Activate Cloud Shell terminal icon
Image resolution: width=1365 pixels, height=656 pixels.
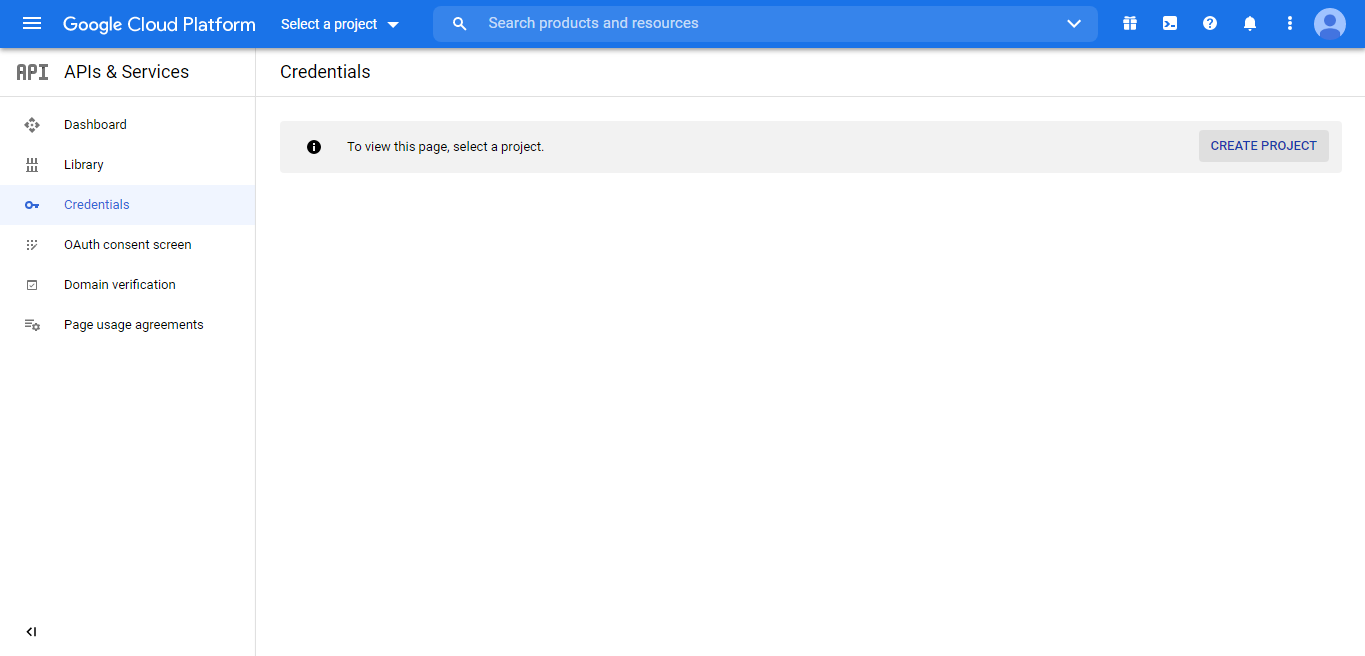1170,24
